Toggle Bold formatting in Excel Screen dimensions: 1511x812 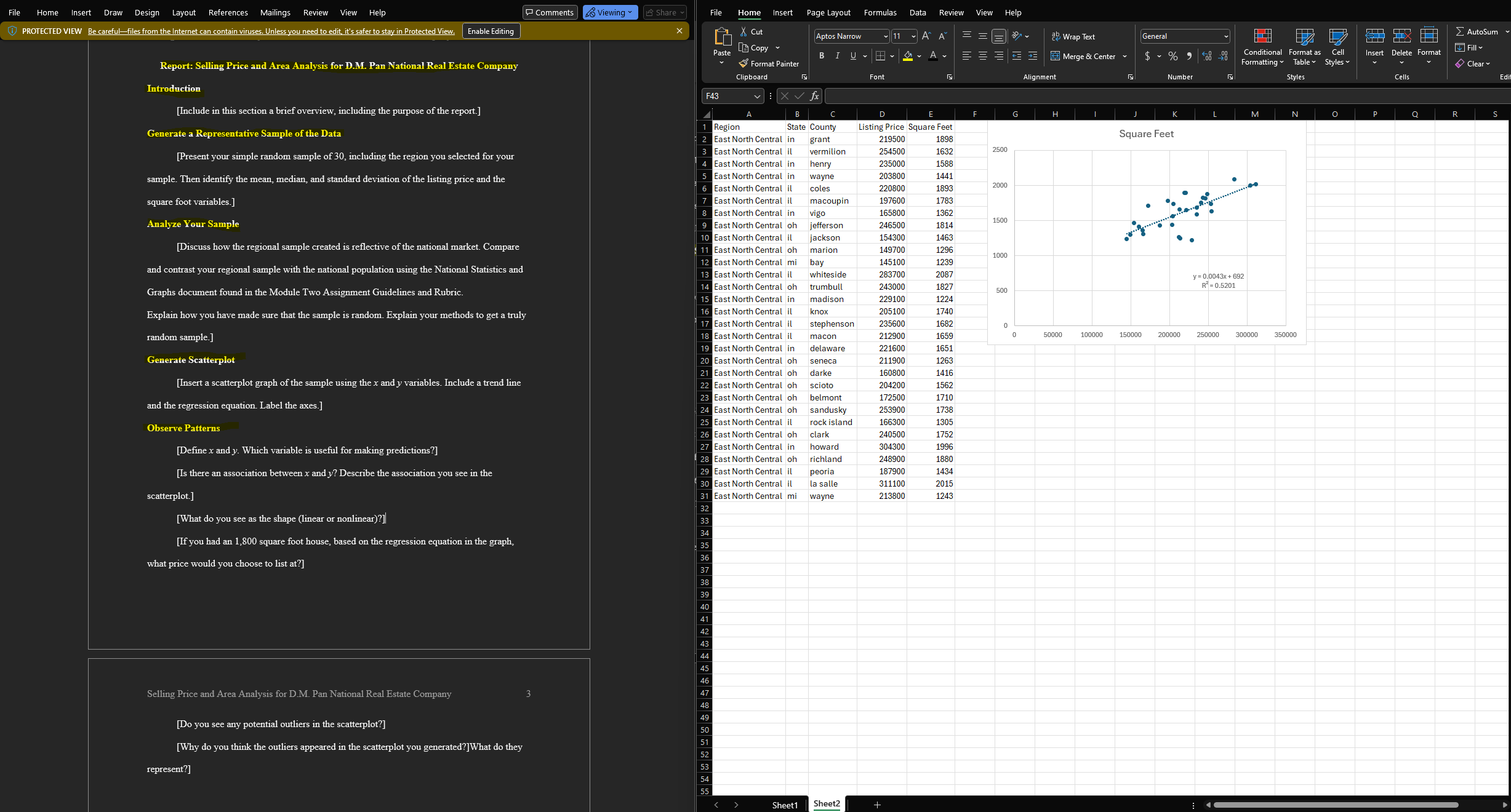822,56
